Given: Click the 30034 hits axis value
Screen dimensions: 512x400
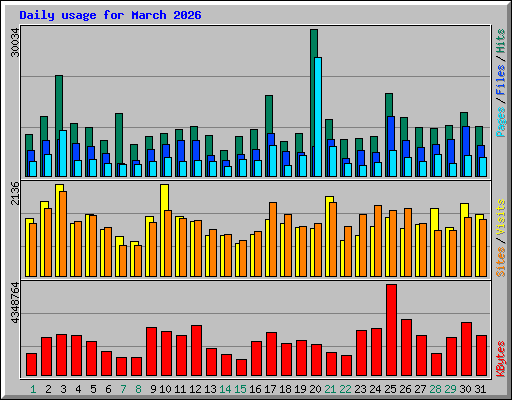Looking at the screenshot, I should [x=16, y=42].
